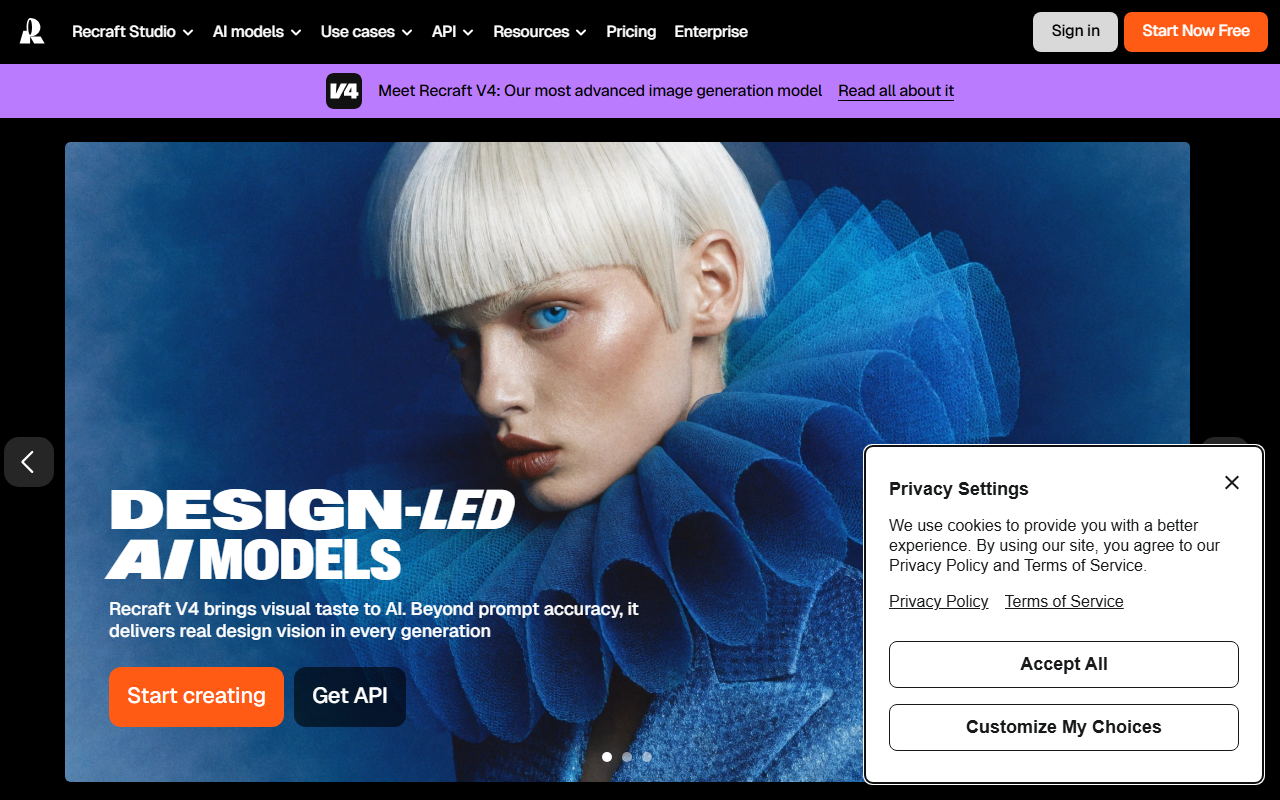Select the first carousel dot
Image resolution: width=1280 pixels, height=800 pixels.
point(607,757)
